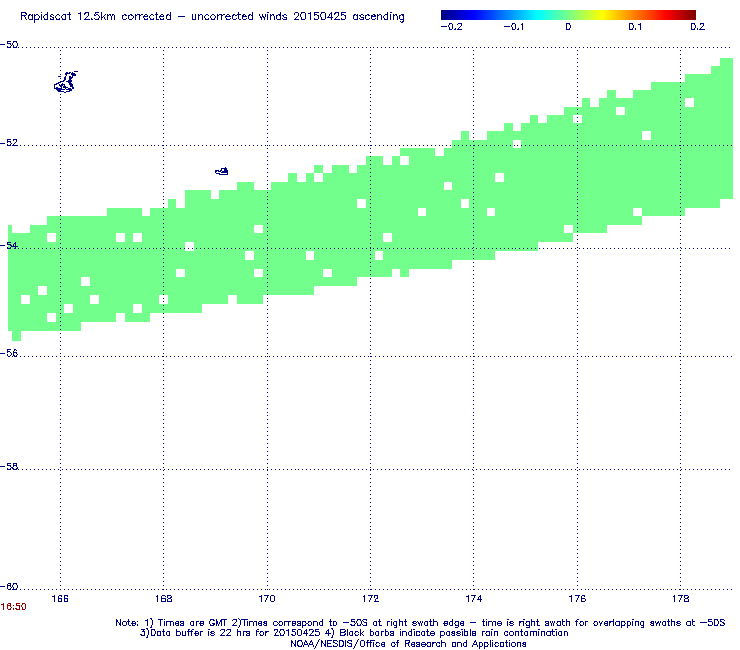
Task: Click the NOAA/NESDIS credit line
Action: 408,644
